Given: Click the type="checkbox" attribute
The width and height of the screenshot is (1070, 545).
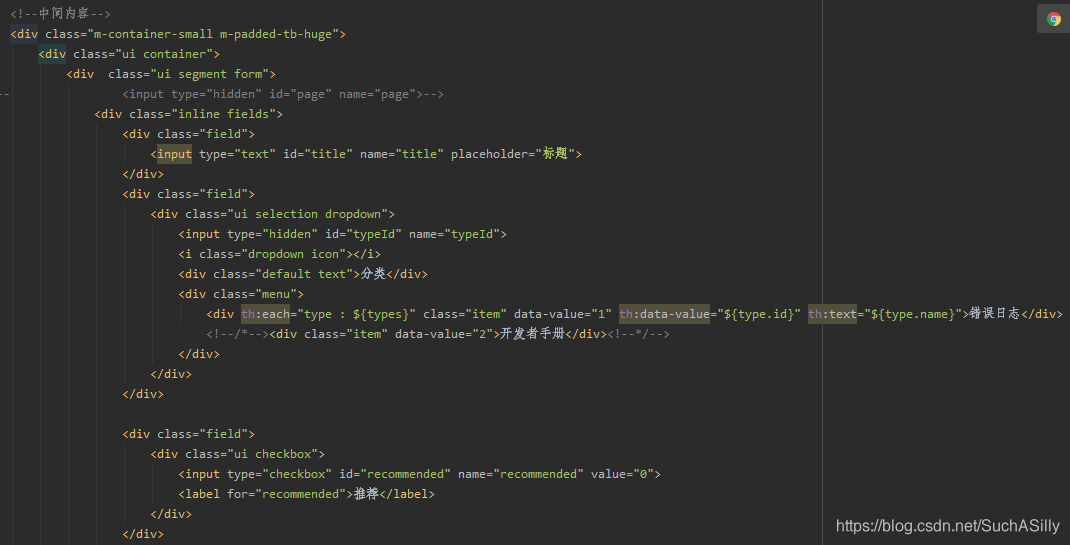Looking at the screenshot, I should click(280, 474).
